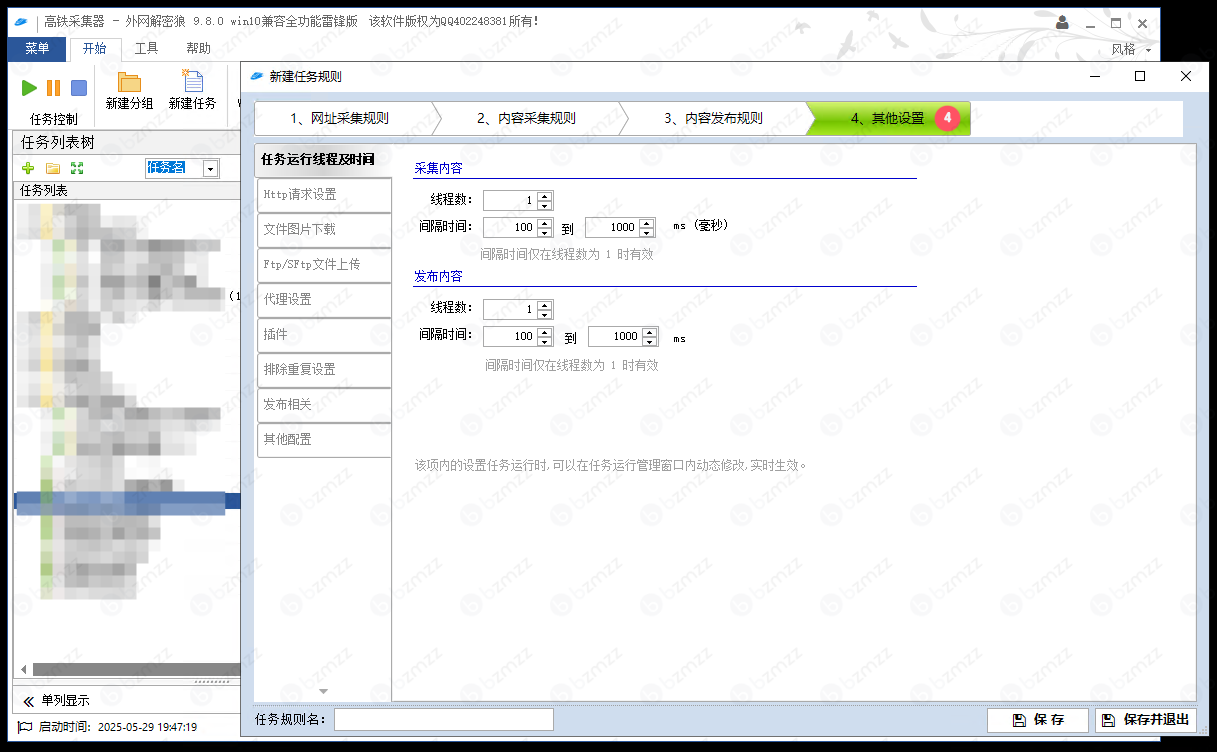The height and width of the screenshot is (752, 1217).
Task: Click the 新建分组 folder icon
Action: (x=129, y=82)
